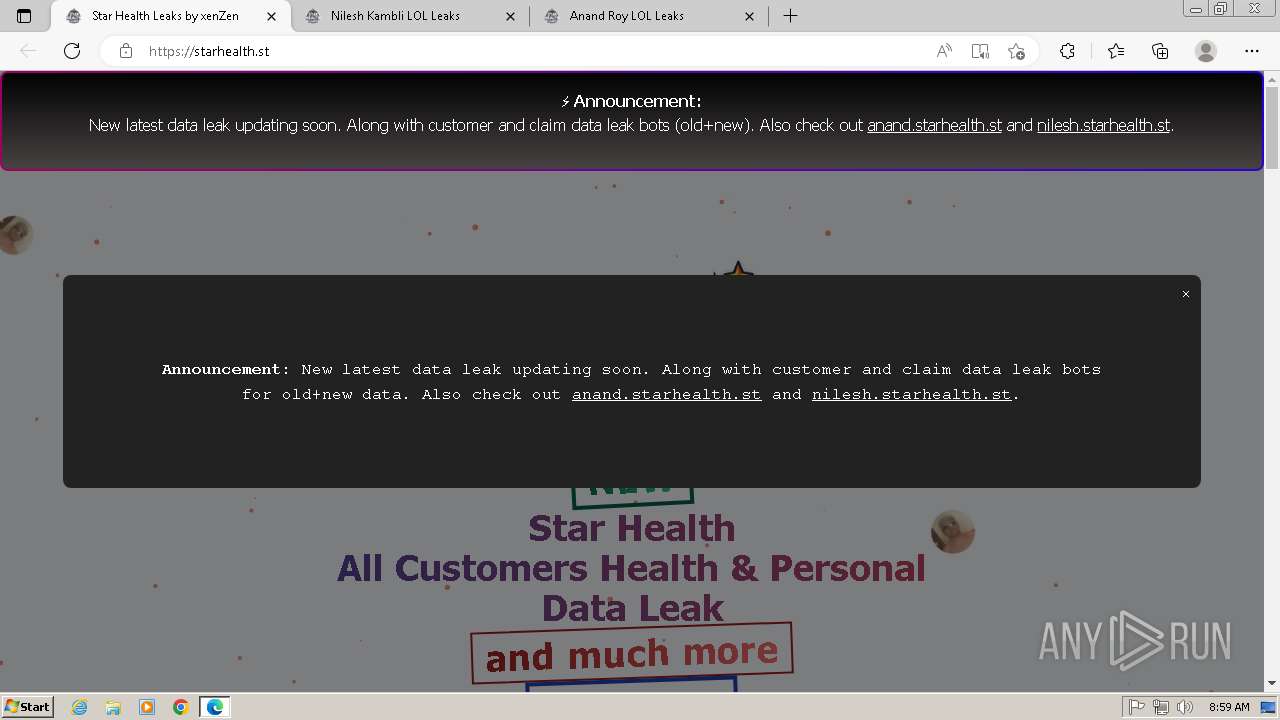
Task: Open Windows Media Player from taskbar
Action: (x=147, y=707)
